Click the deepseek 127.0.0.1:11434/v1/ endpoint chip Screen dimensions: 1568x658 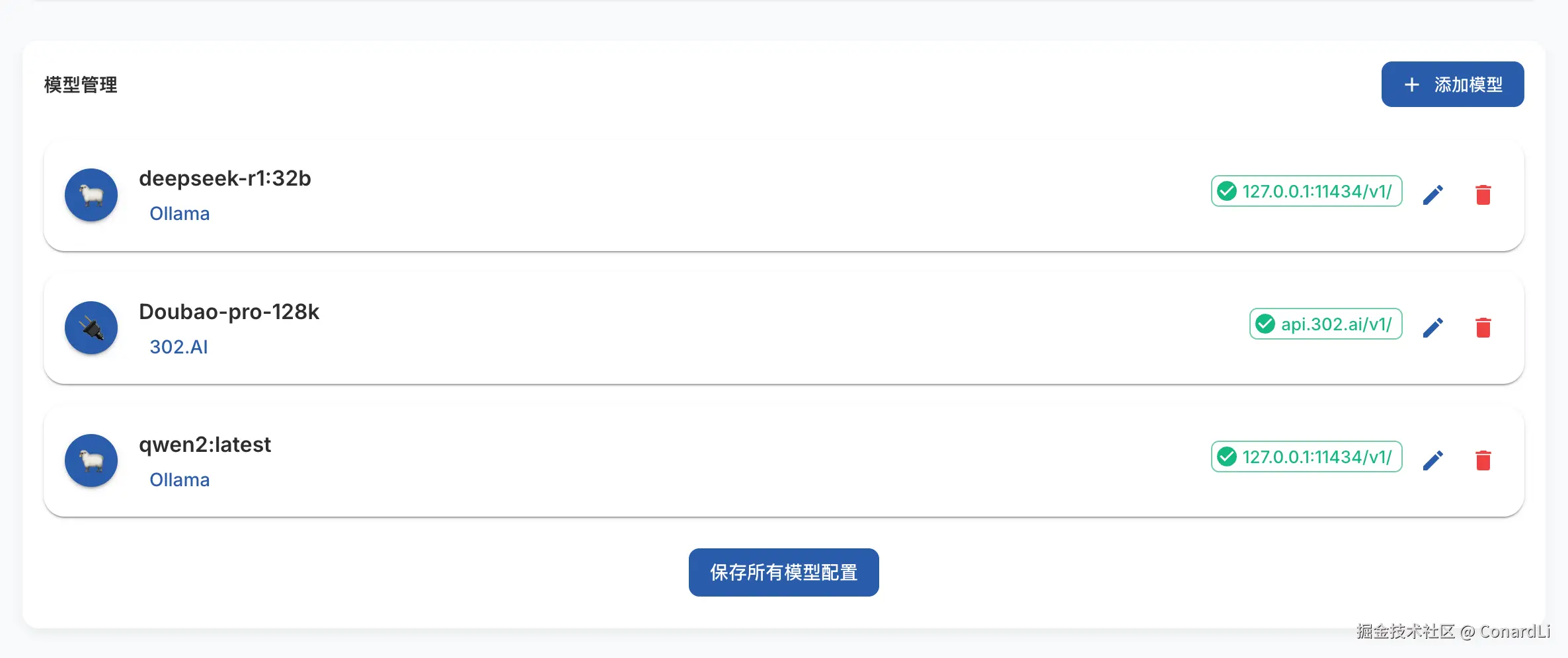point(1306,192)
